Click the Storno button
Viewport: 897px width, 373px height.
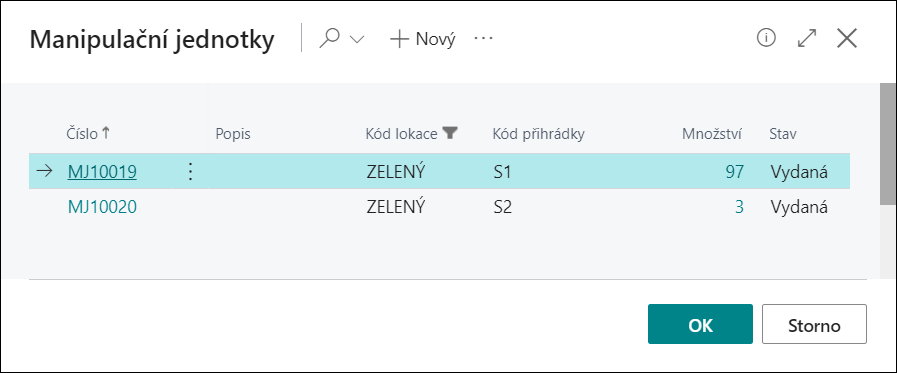pos(814,324)
